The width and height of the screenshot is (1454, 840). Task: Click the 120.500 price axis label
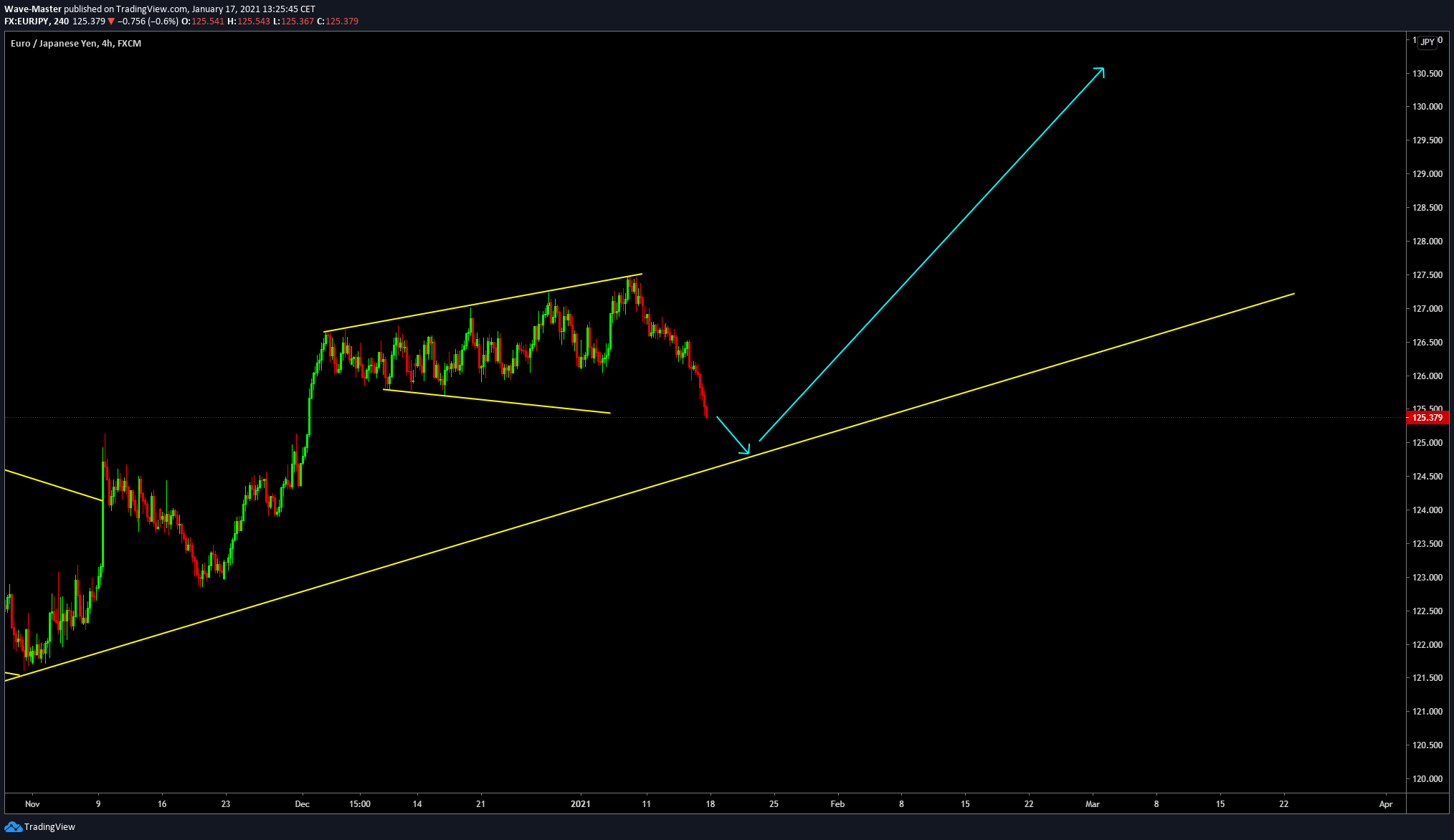[x=1427, y=745]
